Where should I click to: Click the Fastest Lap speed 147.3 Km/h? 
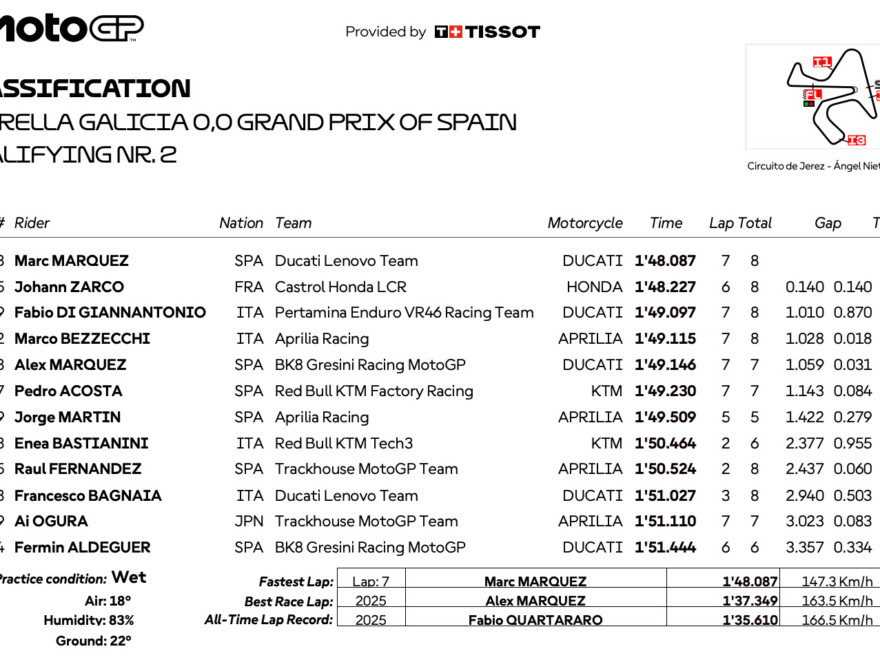tap(837, 581)
